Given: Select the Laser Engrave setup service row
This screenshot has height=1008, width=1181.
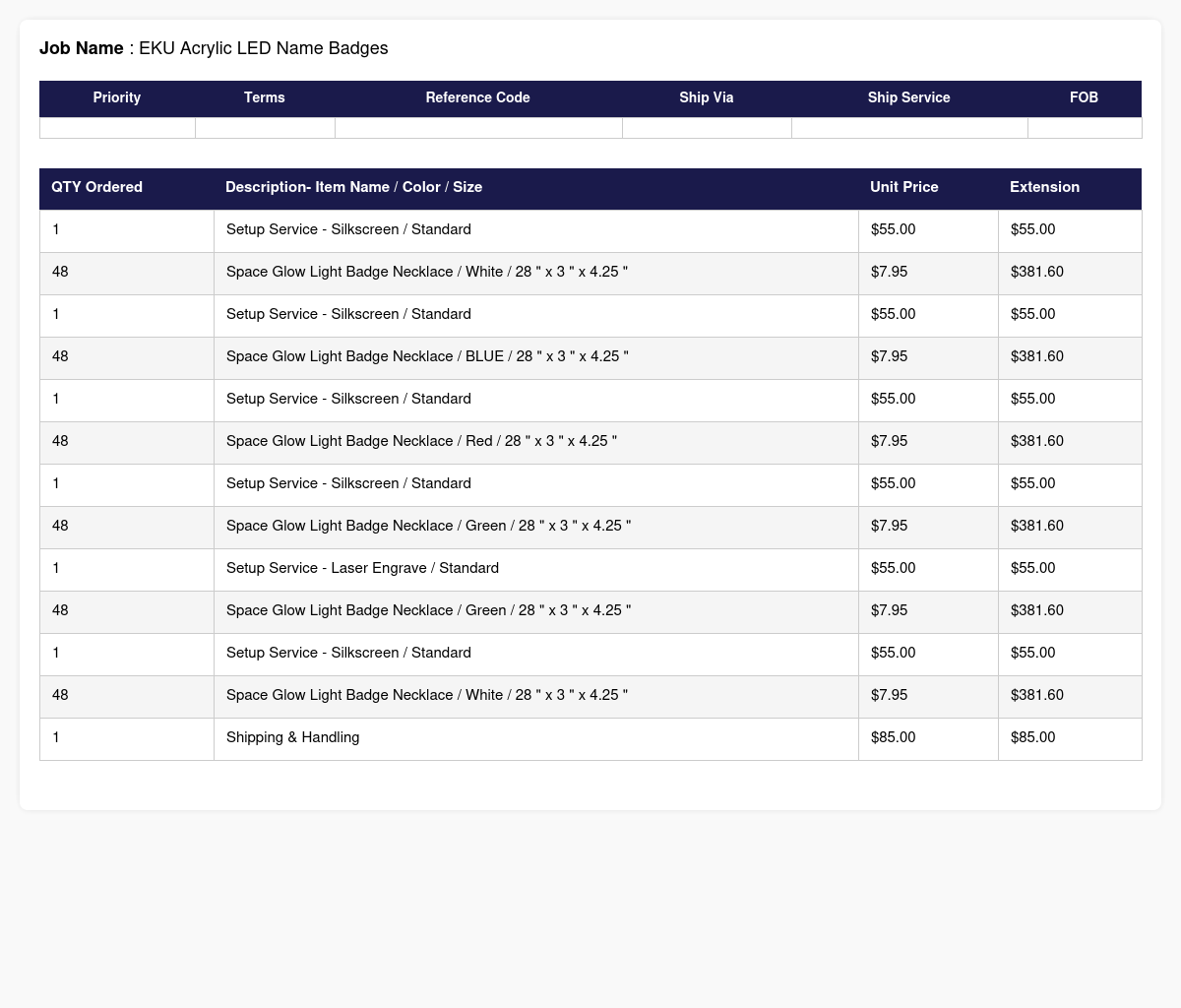Looking at the screenshot, I should click(590, 568).
